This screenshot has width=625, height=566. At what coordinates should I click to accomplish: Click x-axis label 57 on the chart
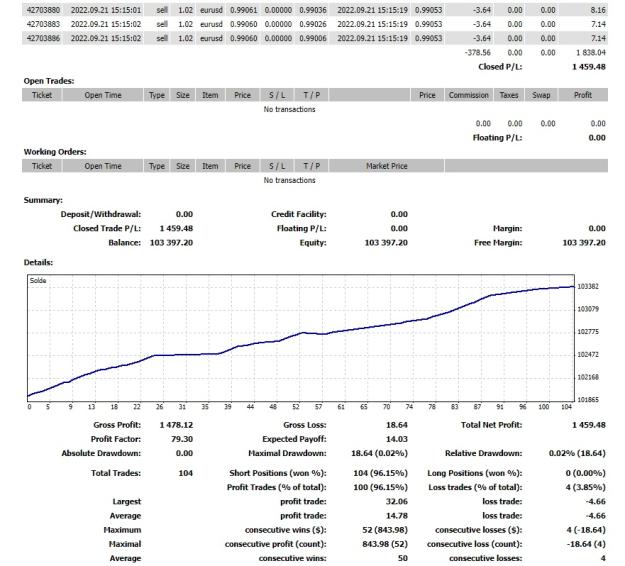pyautogui.click(x=318, y=407)
